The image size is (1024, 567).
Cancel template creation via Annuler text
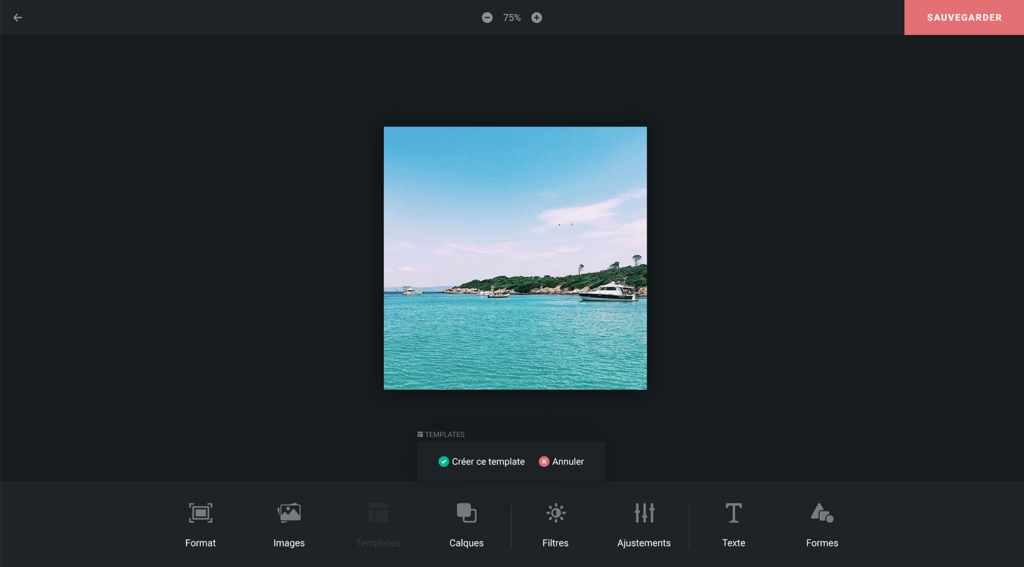point(568,462)
